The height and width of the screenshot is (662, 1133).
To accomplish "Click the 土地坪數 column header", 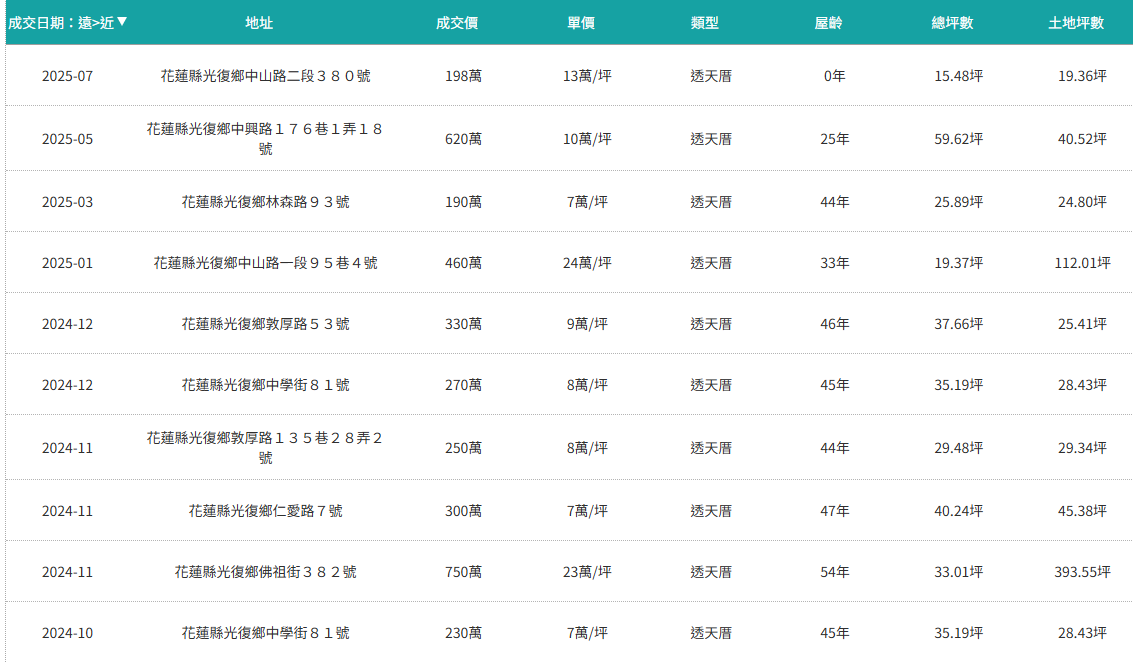I will tap(1076, 22).
